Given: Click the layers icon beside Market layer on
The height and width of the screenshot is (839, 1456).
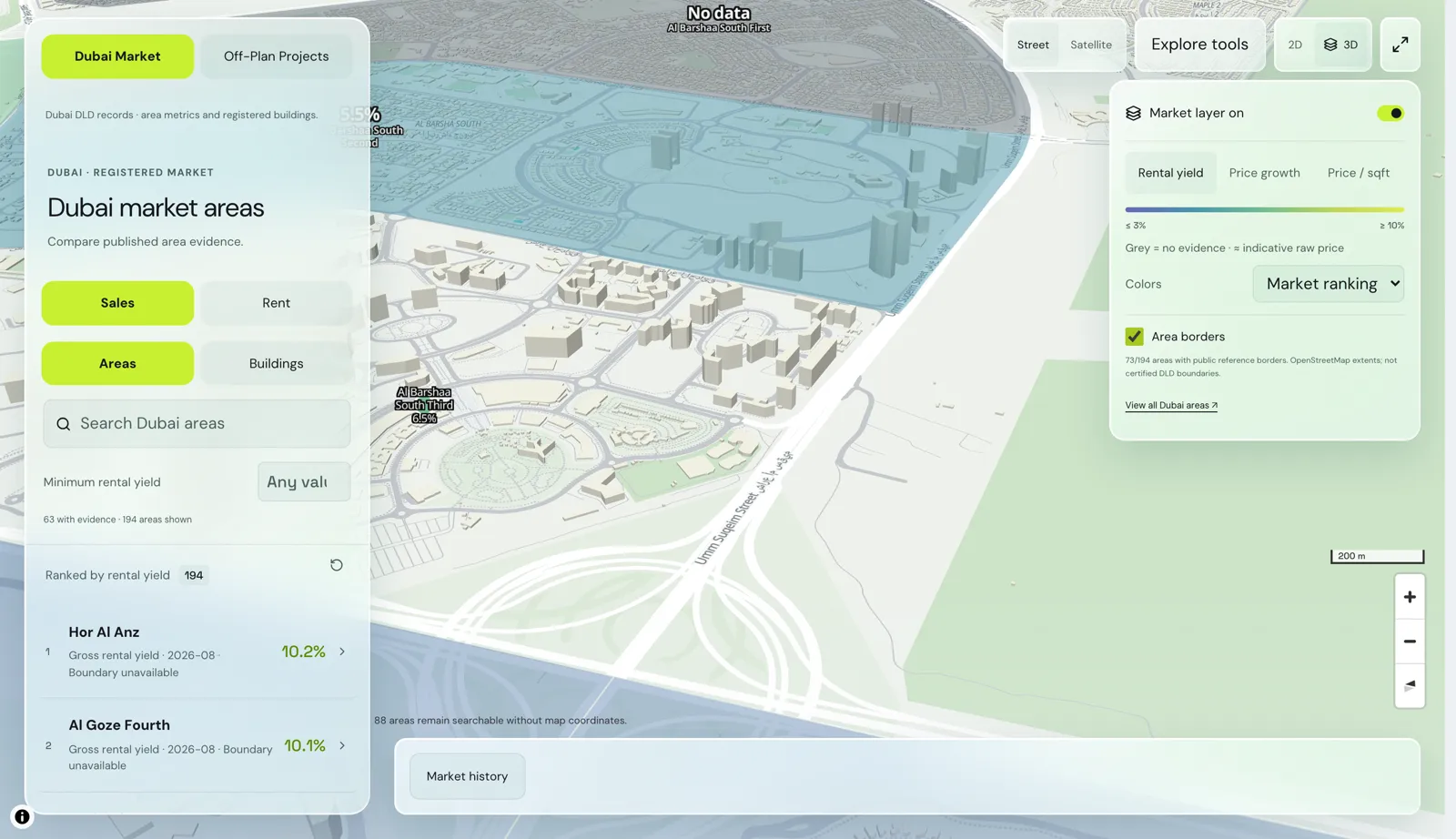Looking at the screenshot, I should 1133,113.
